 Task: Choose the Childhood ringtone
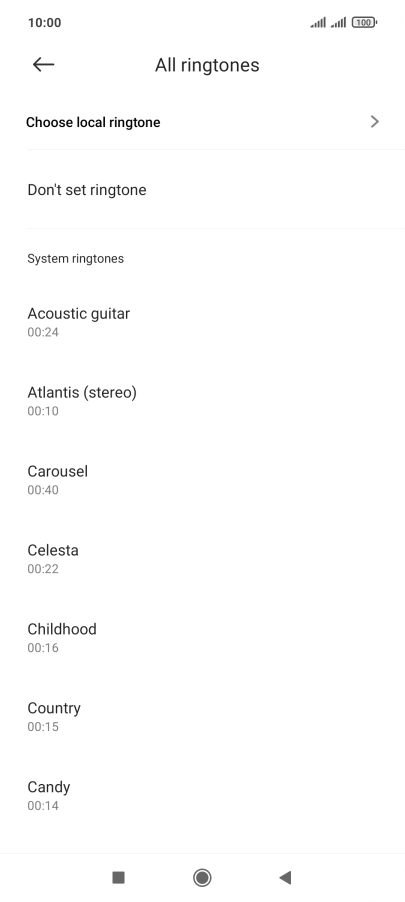pyautogui.click(x=202, y=637)
